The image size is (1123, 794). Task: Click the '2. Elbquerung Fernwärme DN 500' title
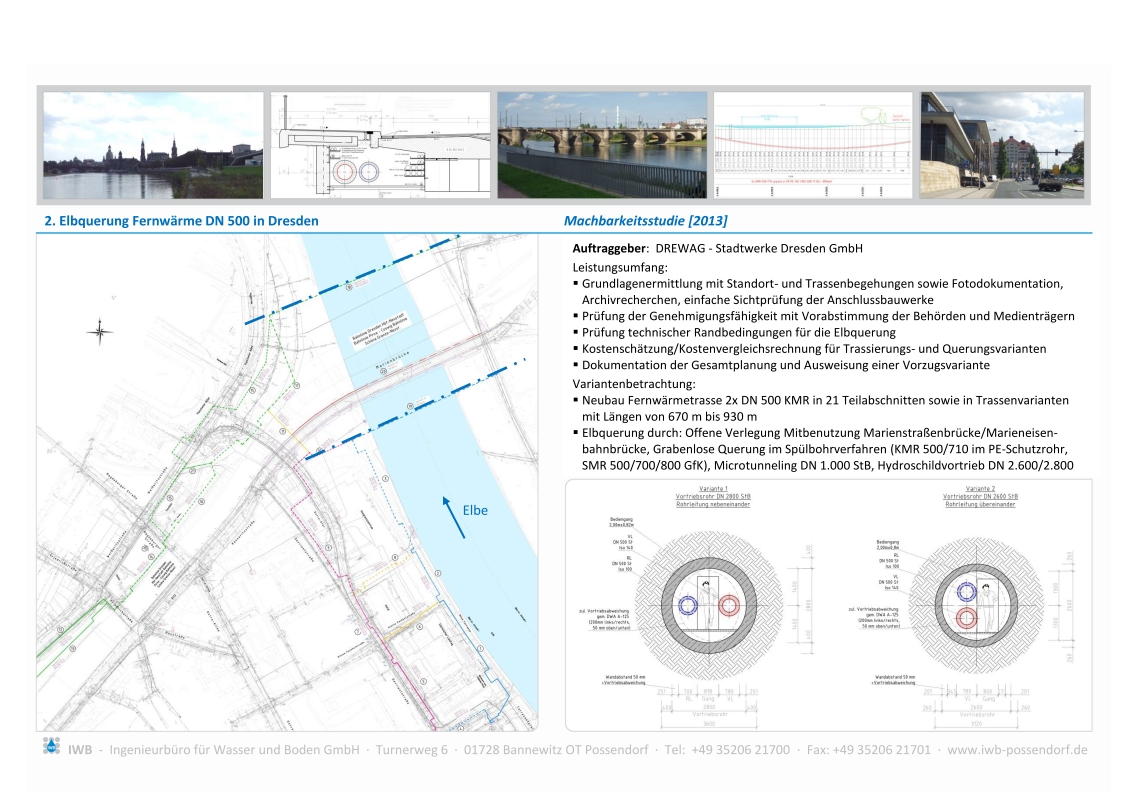(x=181, y=221)
